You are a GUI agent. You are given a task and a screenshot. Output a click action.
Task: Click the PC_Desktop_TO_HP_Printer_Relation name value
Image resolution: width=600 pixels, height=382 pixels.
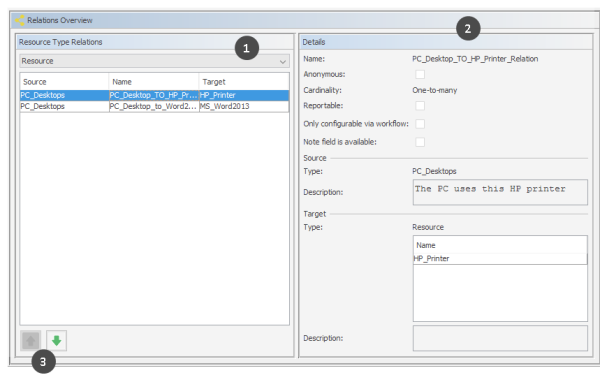pyautogui.click(x=475, y=59)
